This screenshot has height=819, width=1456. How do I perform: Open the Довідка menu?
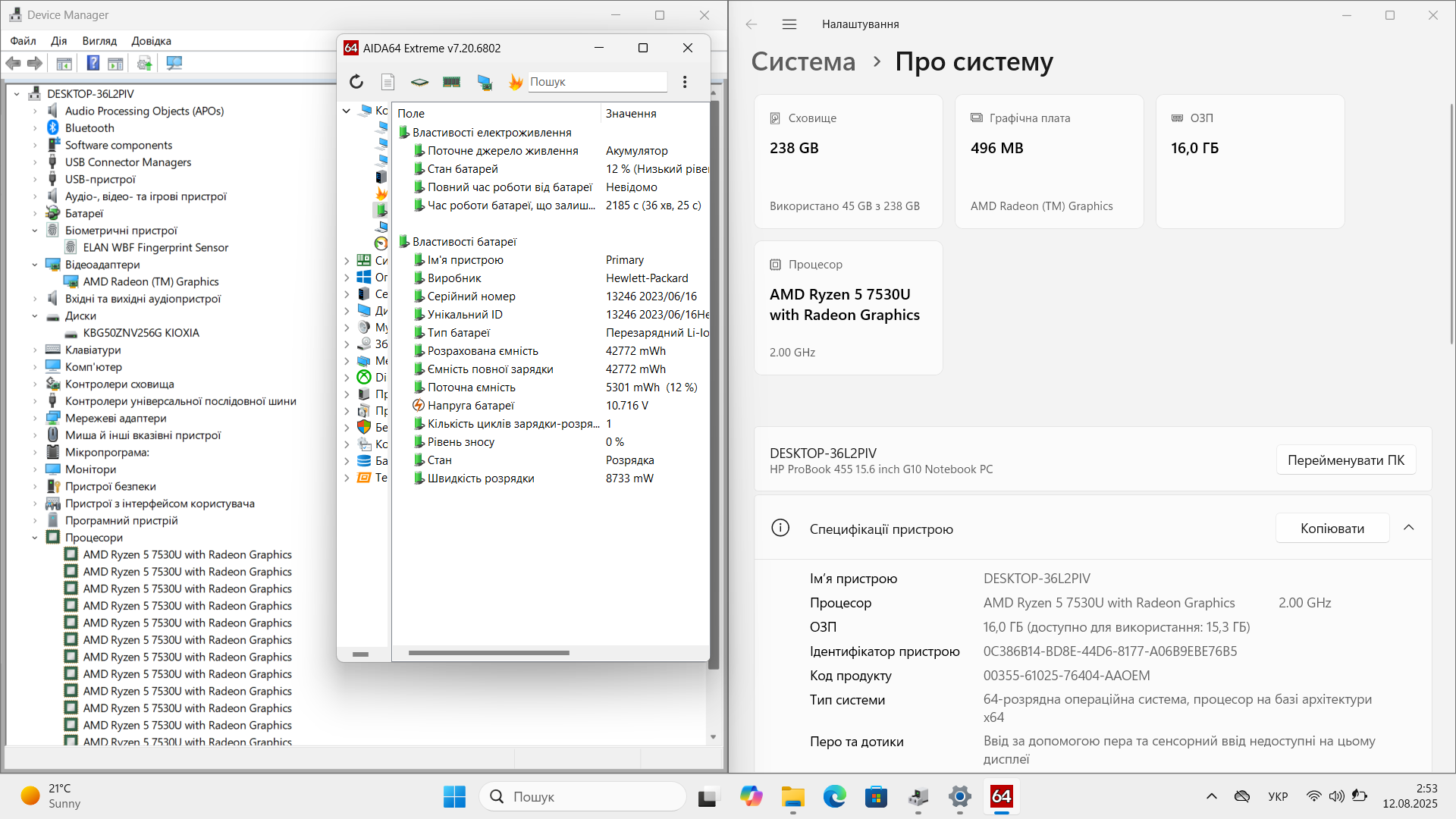point(151,41)
